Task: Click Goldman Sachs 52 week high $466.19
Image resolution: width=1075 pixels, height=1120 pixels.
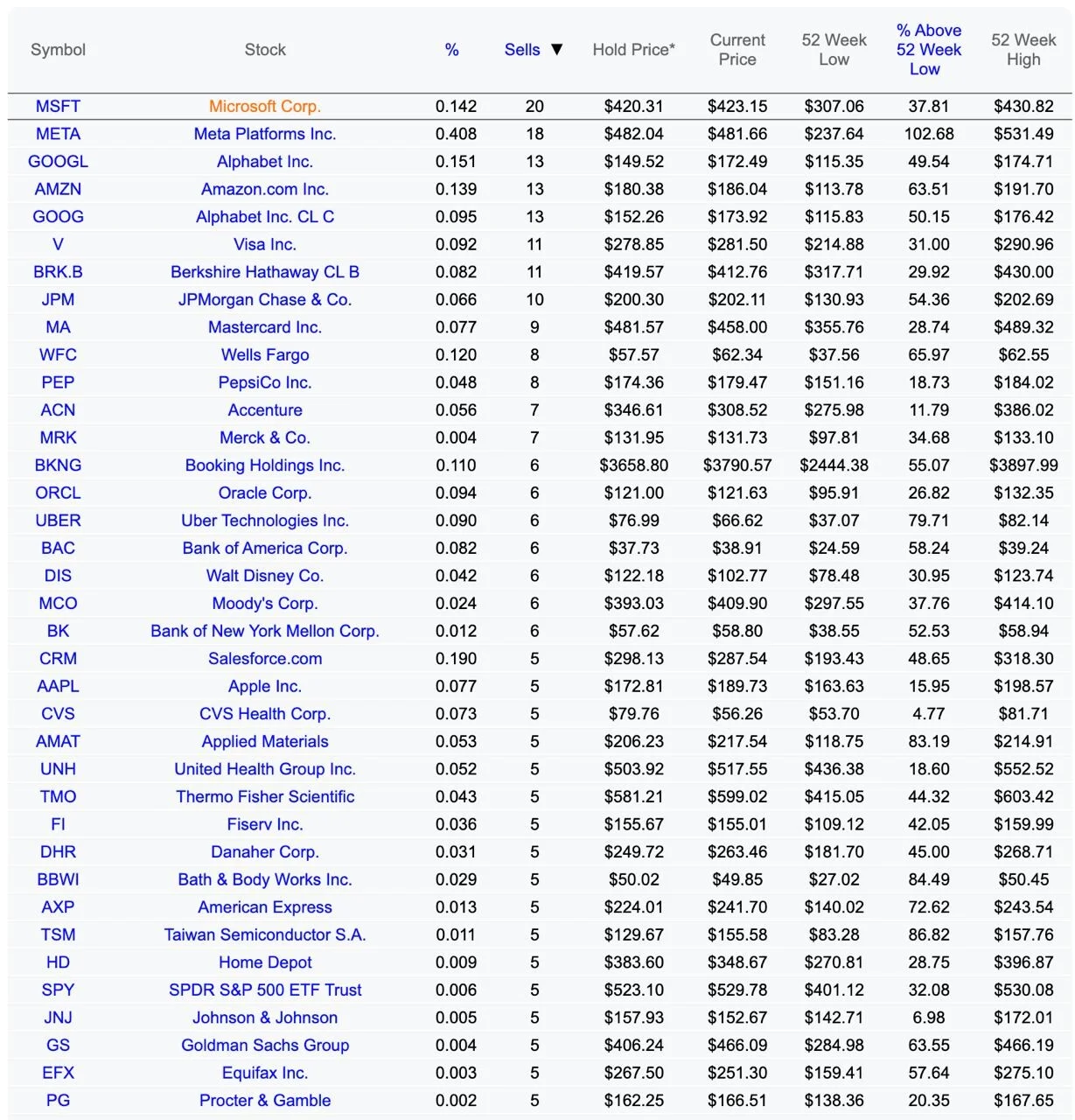Action: pyautogui.click(x=1023, y=1046)
